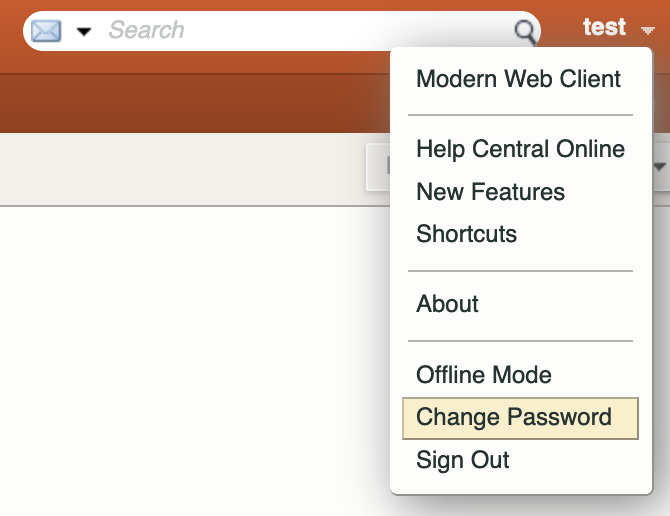Click the mail envelope search-type icon

click(x=46, y=31)
